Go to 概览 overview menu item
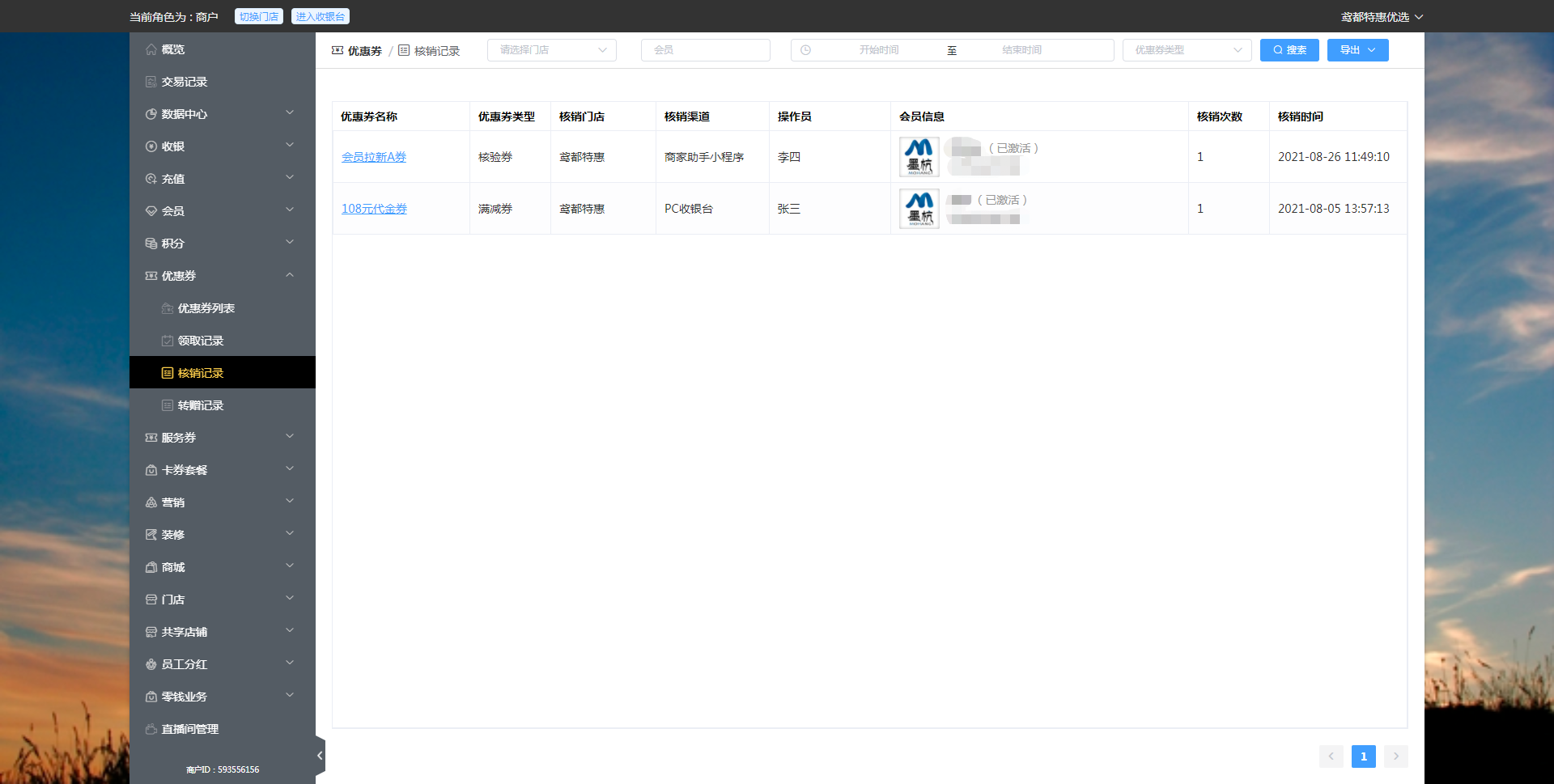This screenshot has height=784, width=1554. pyautogui.click(x=223, y=49)
